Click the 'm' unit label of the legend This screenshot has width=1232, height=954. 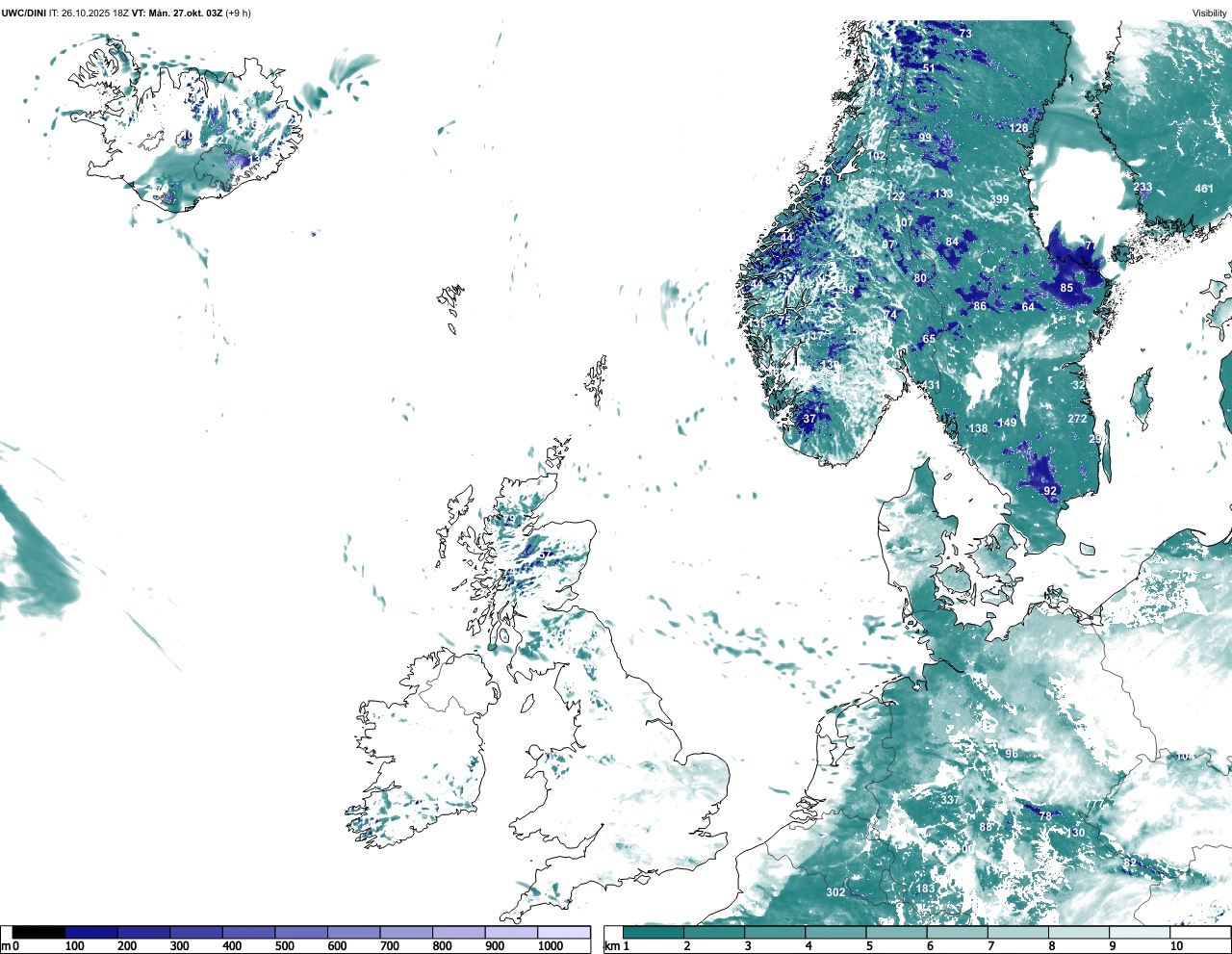tap(5, 946)
